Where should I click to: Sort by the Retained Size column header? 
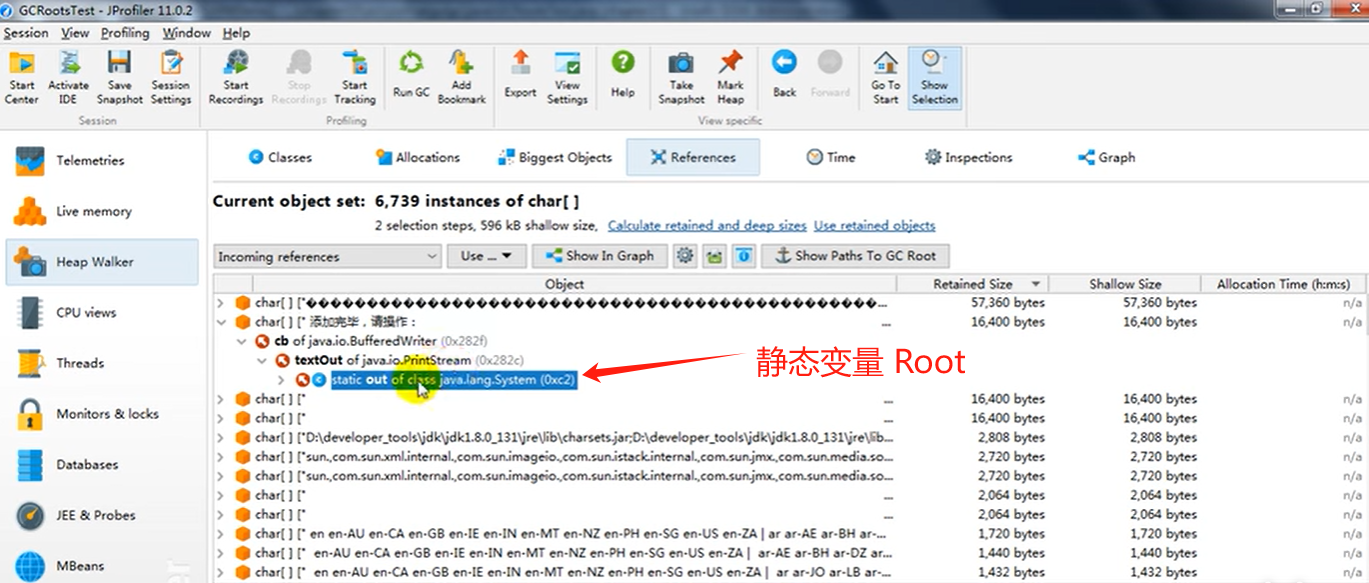(x=972, y=284)
